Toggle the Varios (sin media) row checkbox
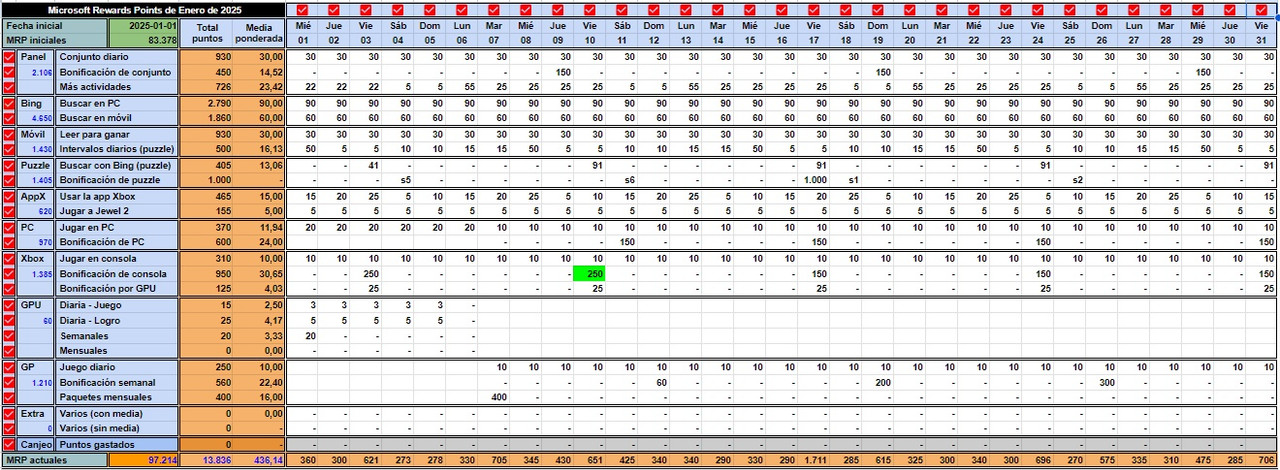This screenshot has height=470, width=1280. [9, 428]
